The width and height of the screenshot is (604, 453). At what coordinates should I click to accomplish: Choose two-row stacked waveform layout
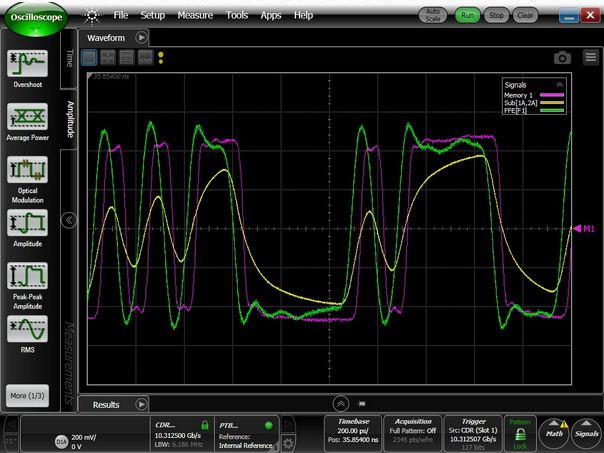(x=127, y=58)
